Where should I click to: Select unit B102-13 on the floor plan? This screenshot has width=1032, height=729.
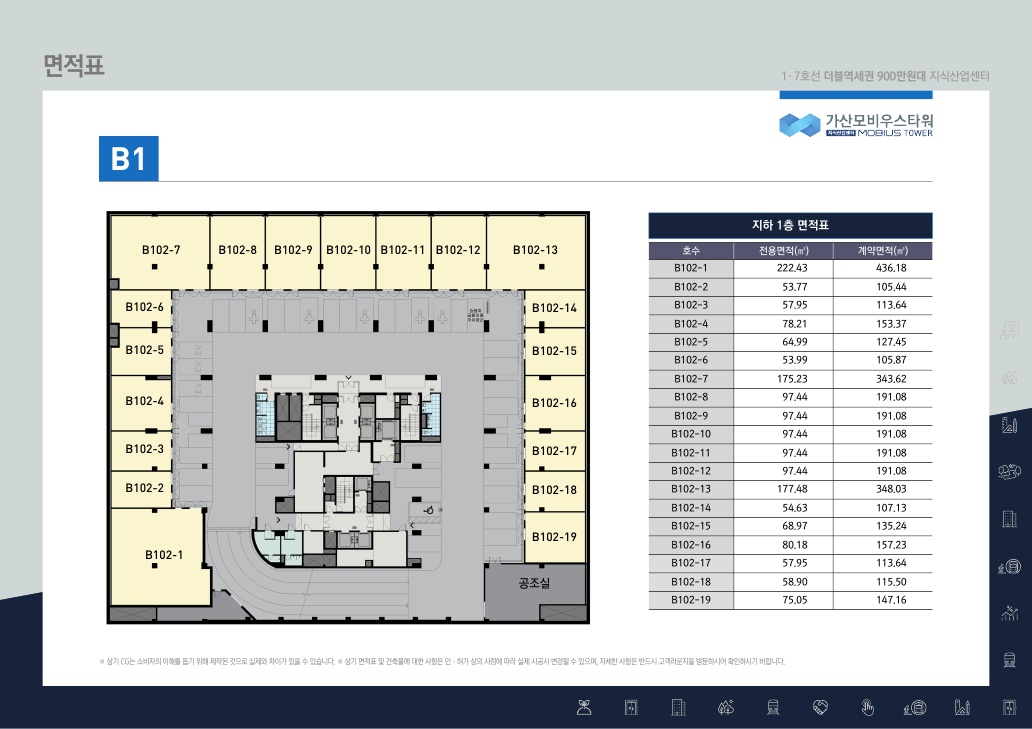(535, 250)
